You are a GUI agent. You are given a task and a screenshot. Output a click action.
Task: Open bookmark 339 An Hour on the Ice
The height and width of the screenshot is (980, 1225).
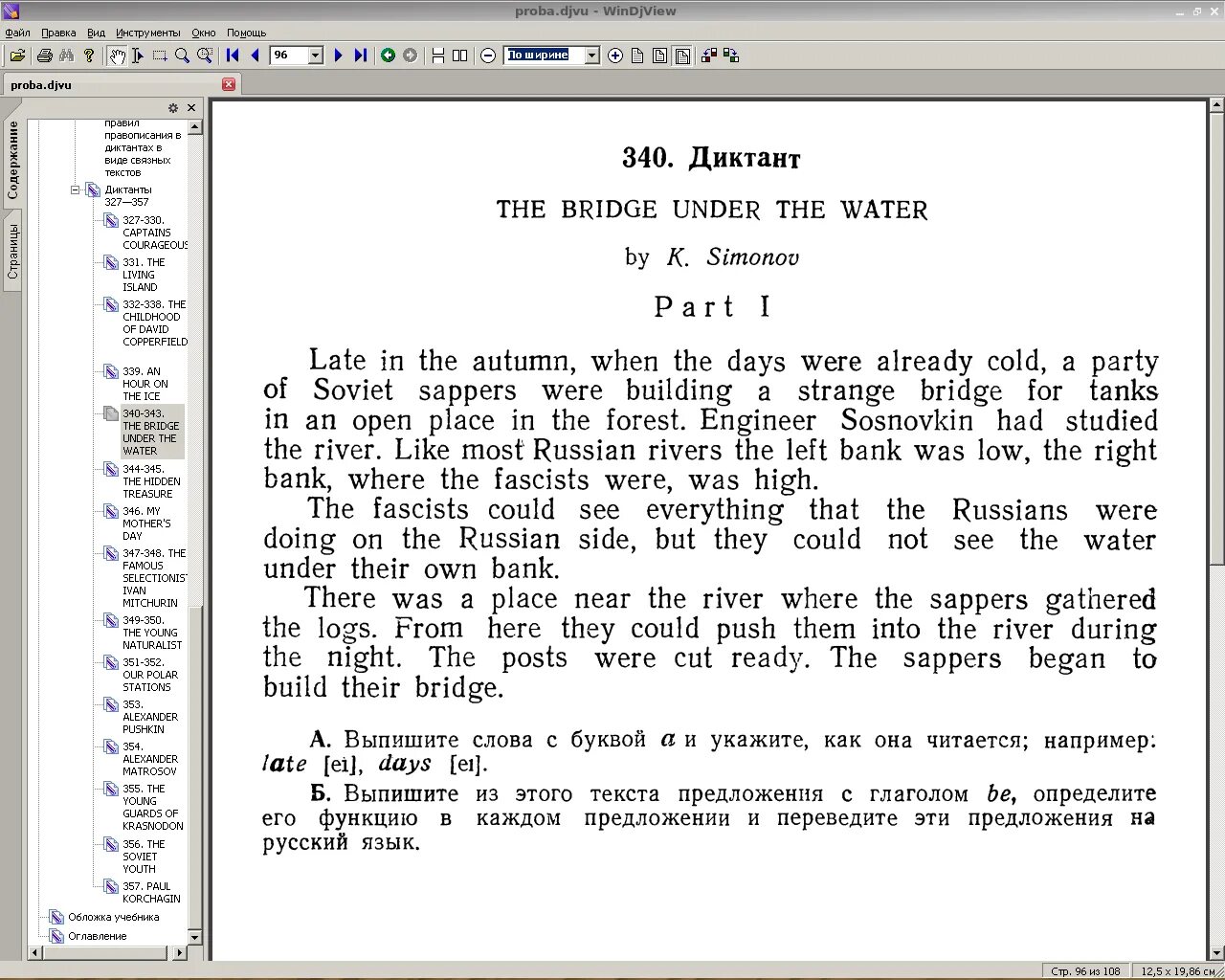click(x=145, y=384)
